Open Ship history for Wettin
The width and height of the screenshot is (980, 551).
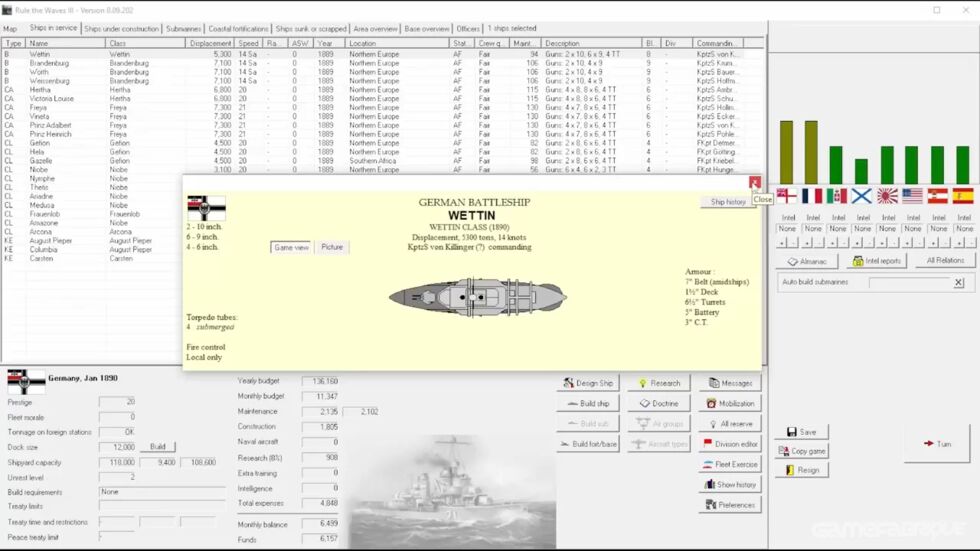[728, 202]
